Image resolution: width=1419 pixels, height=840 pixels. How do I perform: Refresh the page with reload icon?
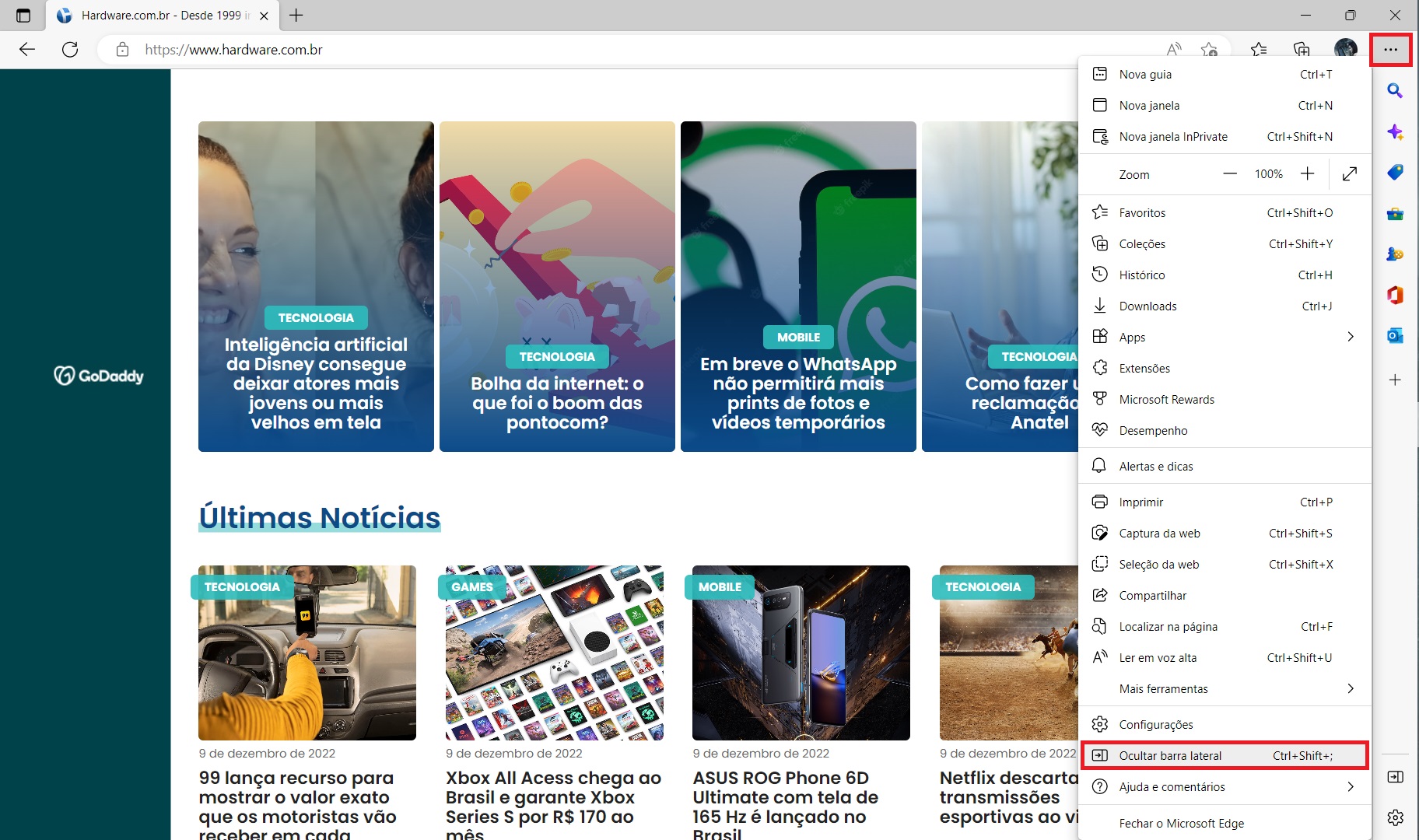(70, 50)
